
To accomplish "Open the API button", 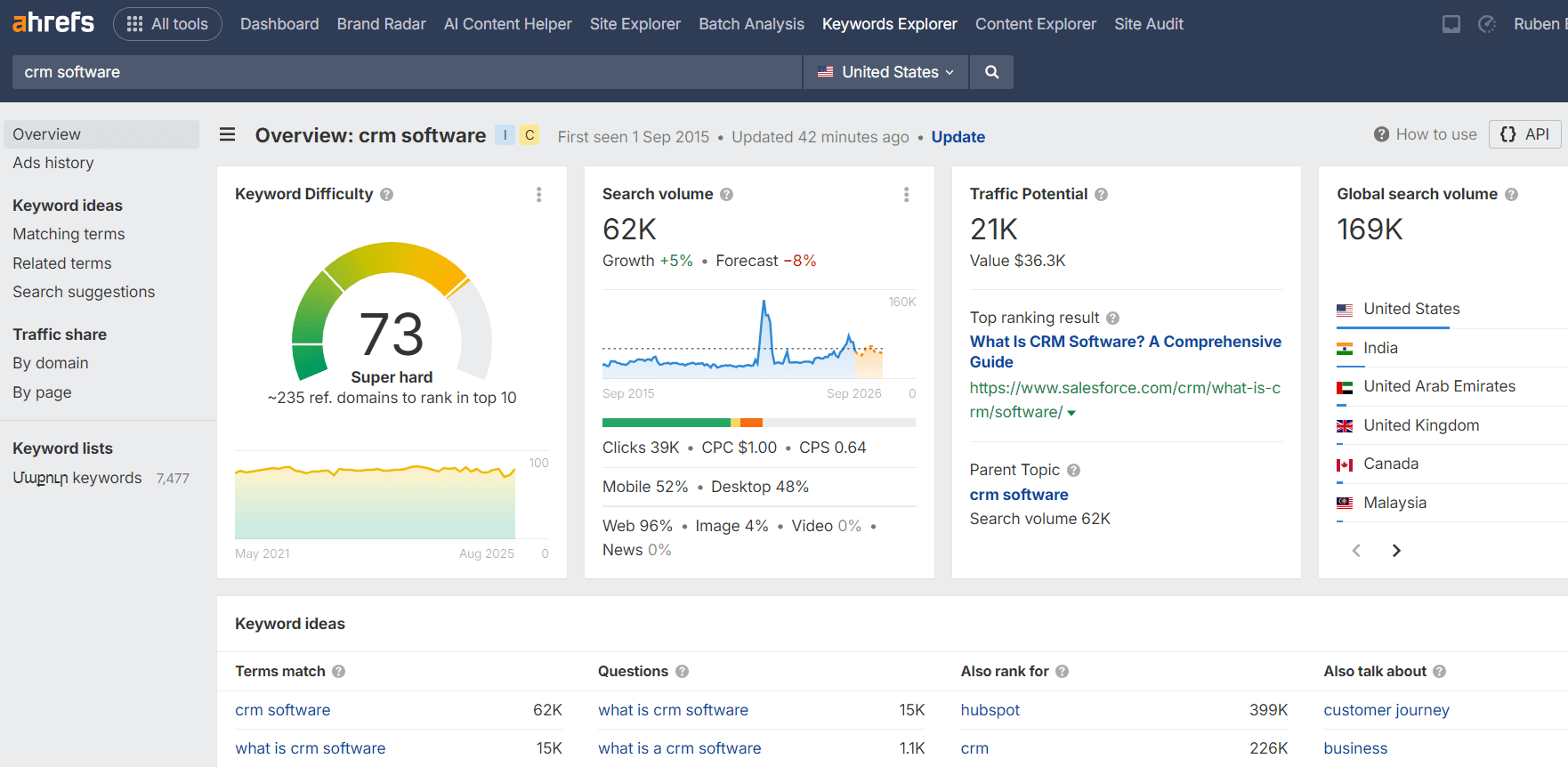I will pyautogui.click(x=1525, y=134).
